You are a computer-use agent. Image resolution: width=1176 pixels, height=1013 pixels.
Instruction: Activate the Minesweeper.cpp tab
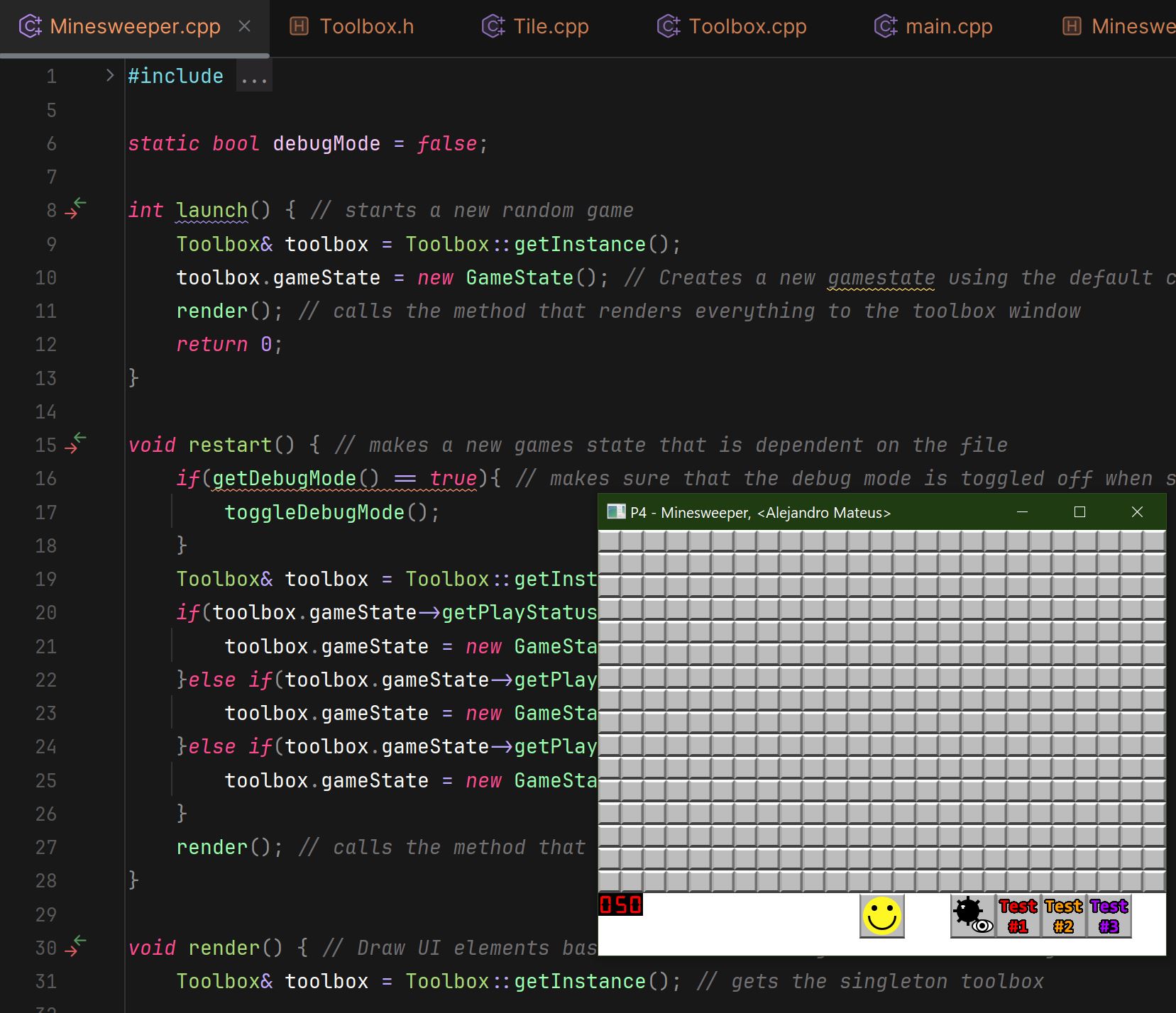point(135,27)
